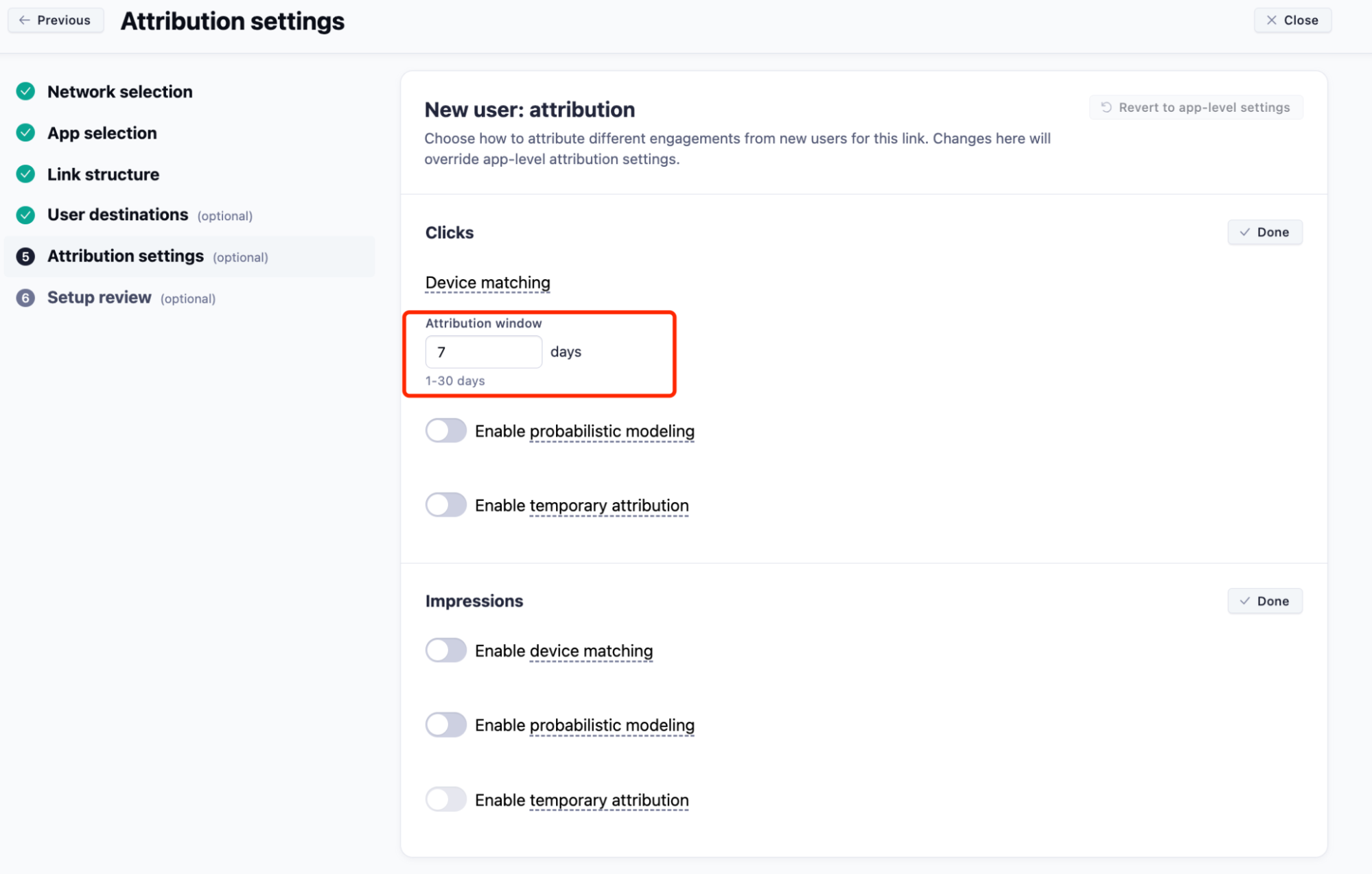Click the Link structure green checkmark icon
This screenshot has width=1372, height=874.
coord(25,174)
